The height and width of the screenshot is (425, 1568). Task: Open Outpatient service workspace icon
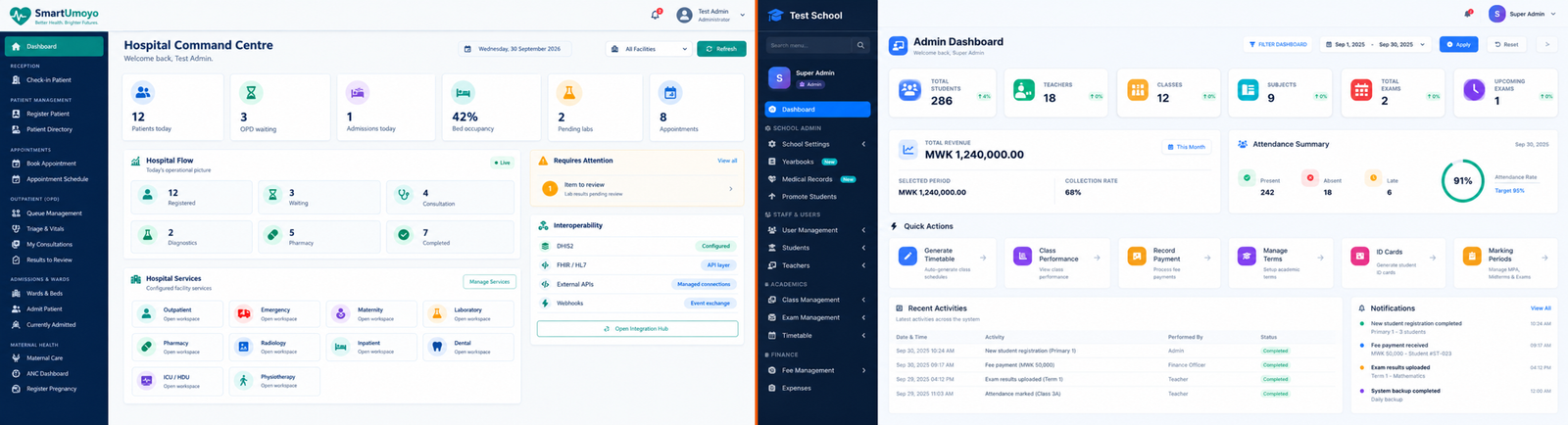[147, 313]
